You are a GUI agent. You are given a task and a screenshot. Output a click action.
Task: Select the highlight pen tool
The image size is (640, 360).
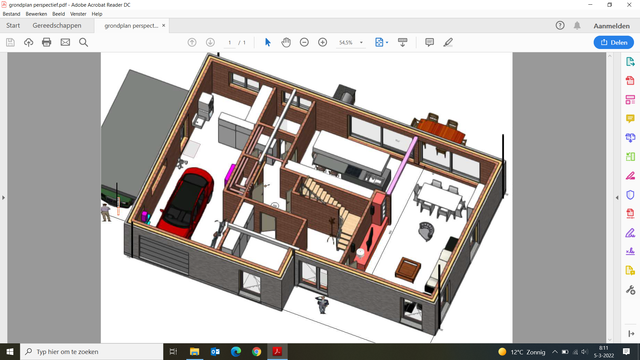pyautogui.click(x=448, y=42)
